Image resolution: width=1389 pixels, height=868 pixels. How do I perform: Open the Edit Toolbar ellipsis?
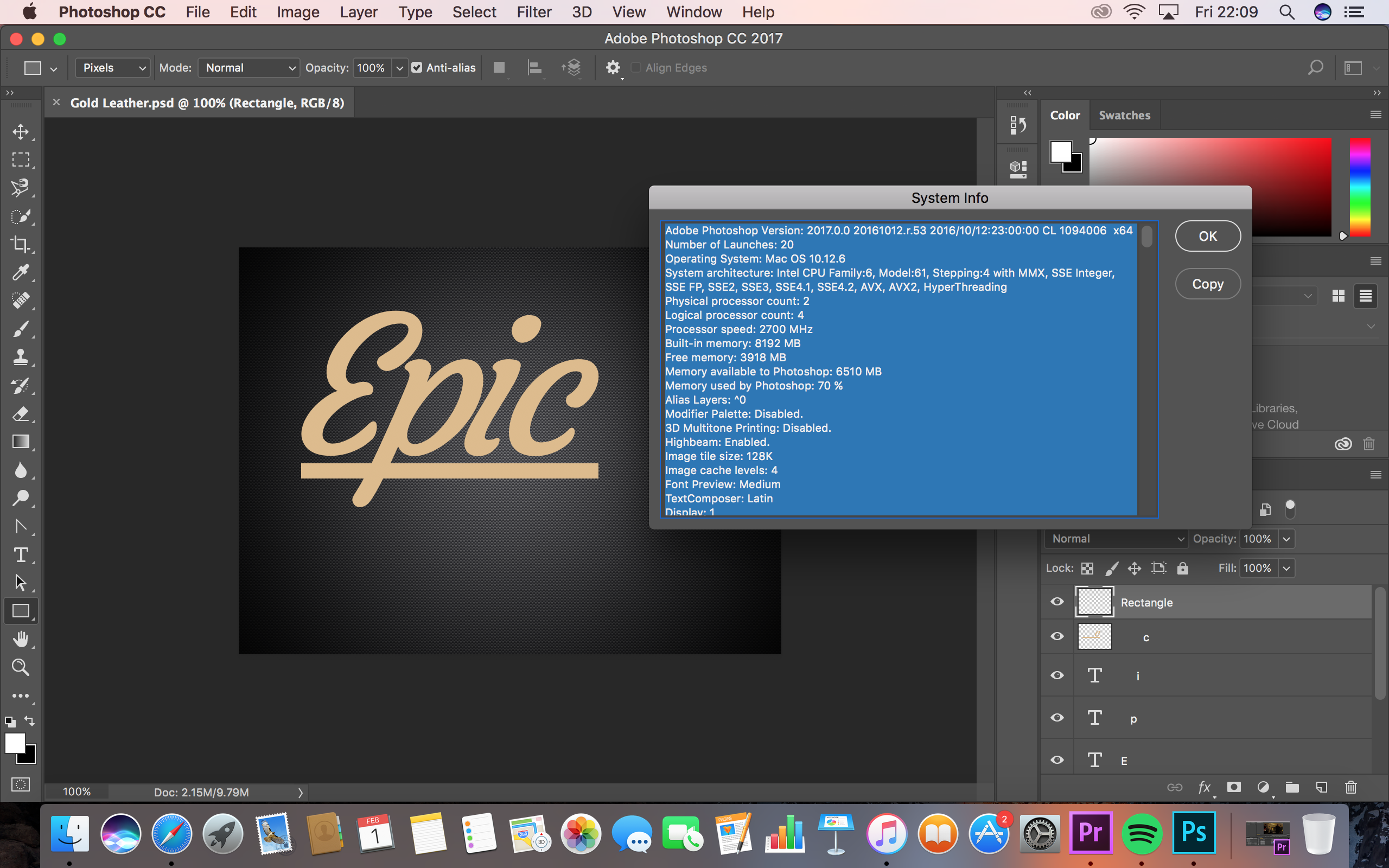click(21, 696)
